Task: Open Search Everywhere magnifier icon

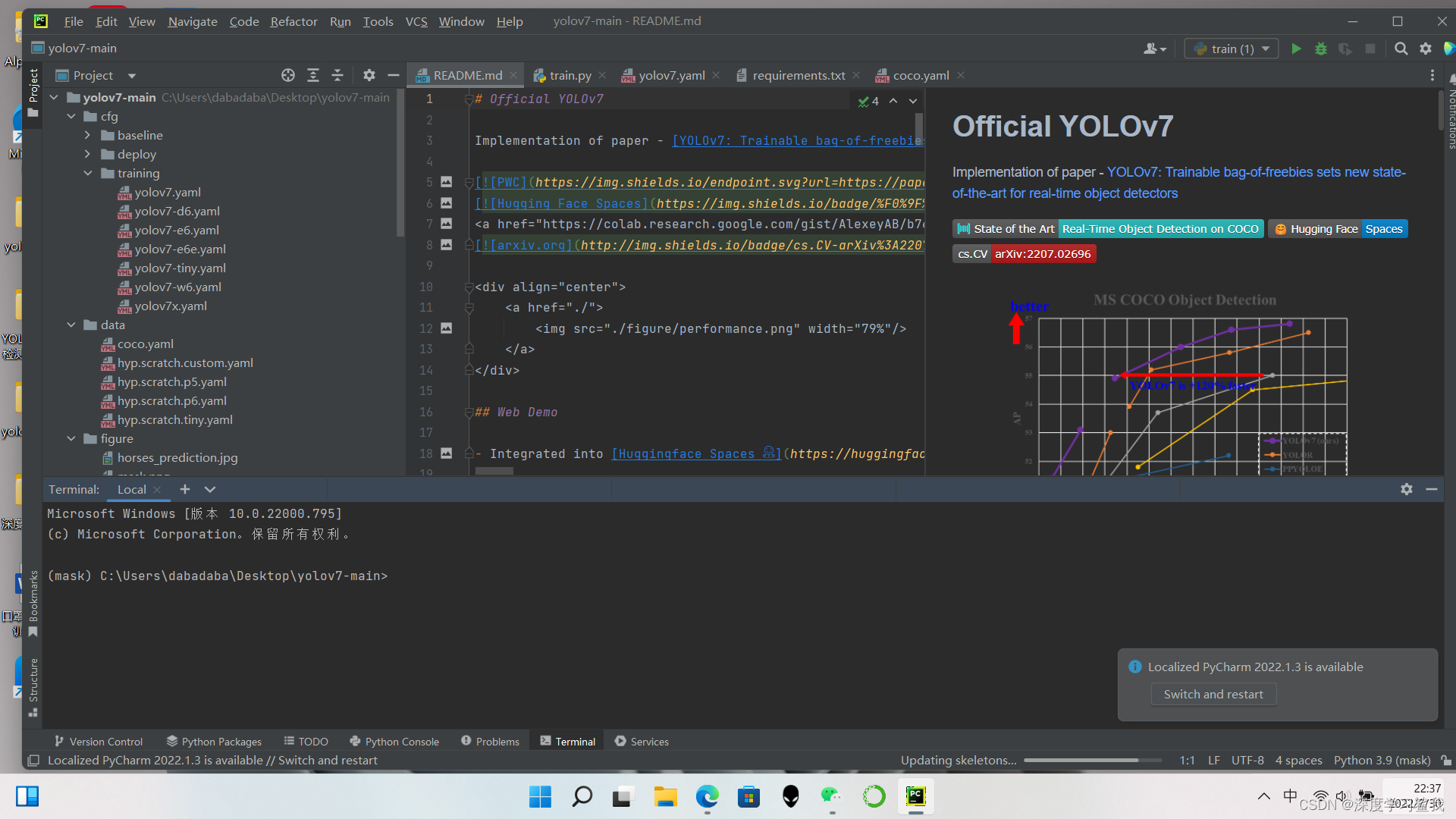Action: [x=1401, y=49]
